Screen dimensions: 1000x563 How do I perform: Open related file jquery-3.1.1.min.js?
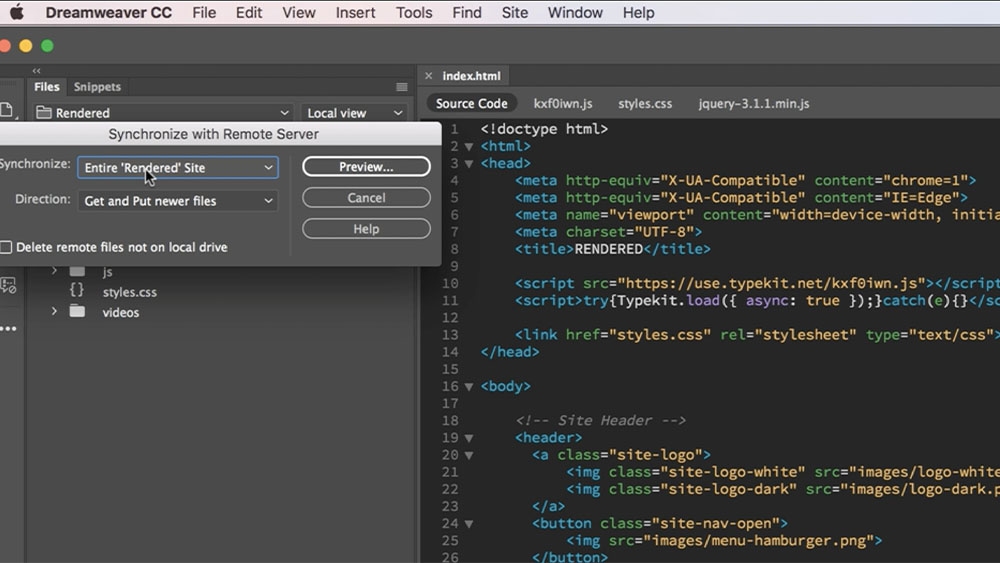click(754, 103)
